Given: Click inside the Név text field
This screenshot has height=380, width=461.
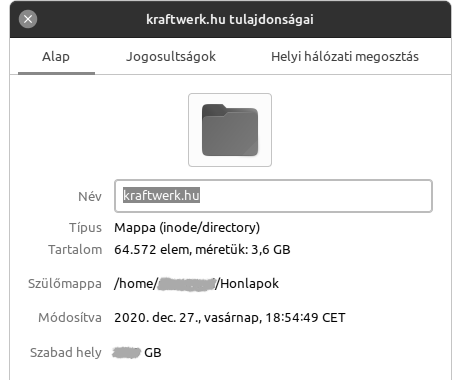Looking at the screenshot, I should coord(273,196).
